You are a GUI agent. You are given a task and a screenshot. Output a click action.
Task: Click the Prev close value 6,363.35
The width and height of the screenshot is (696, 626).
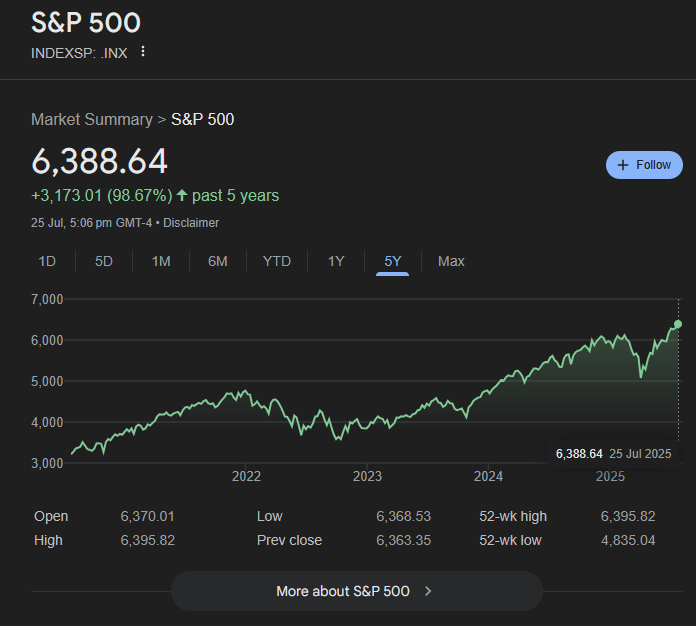tap(403, 540)
